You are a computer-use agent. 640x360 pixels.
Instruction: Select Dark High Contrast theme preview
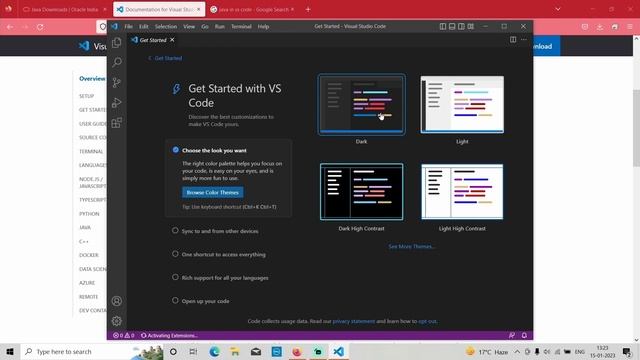pos(362,192)
